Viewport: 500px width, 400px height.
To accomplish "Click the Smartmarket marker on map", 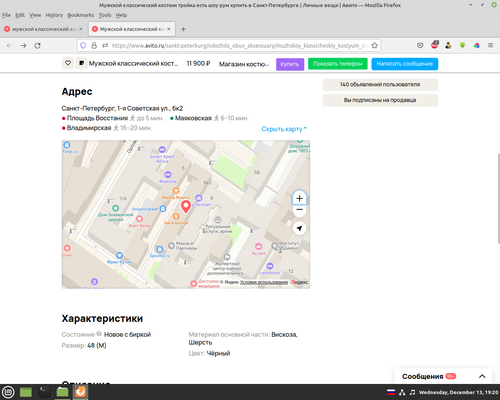I will click(x=163, y=209).
